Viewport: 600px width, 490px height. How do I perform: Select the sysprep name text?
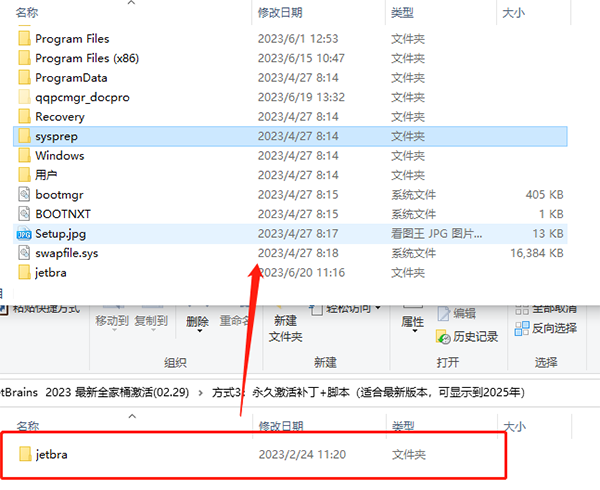point(57,137)
